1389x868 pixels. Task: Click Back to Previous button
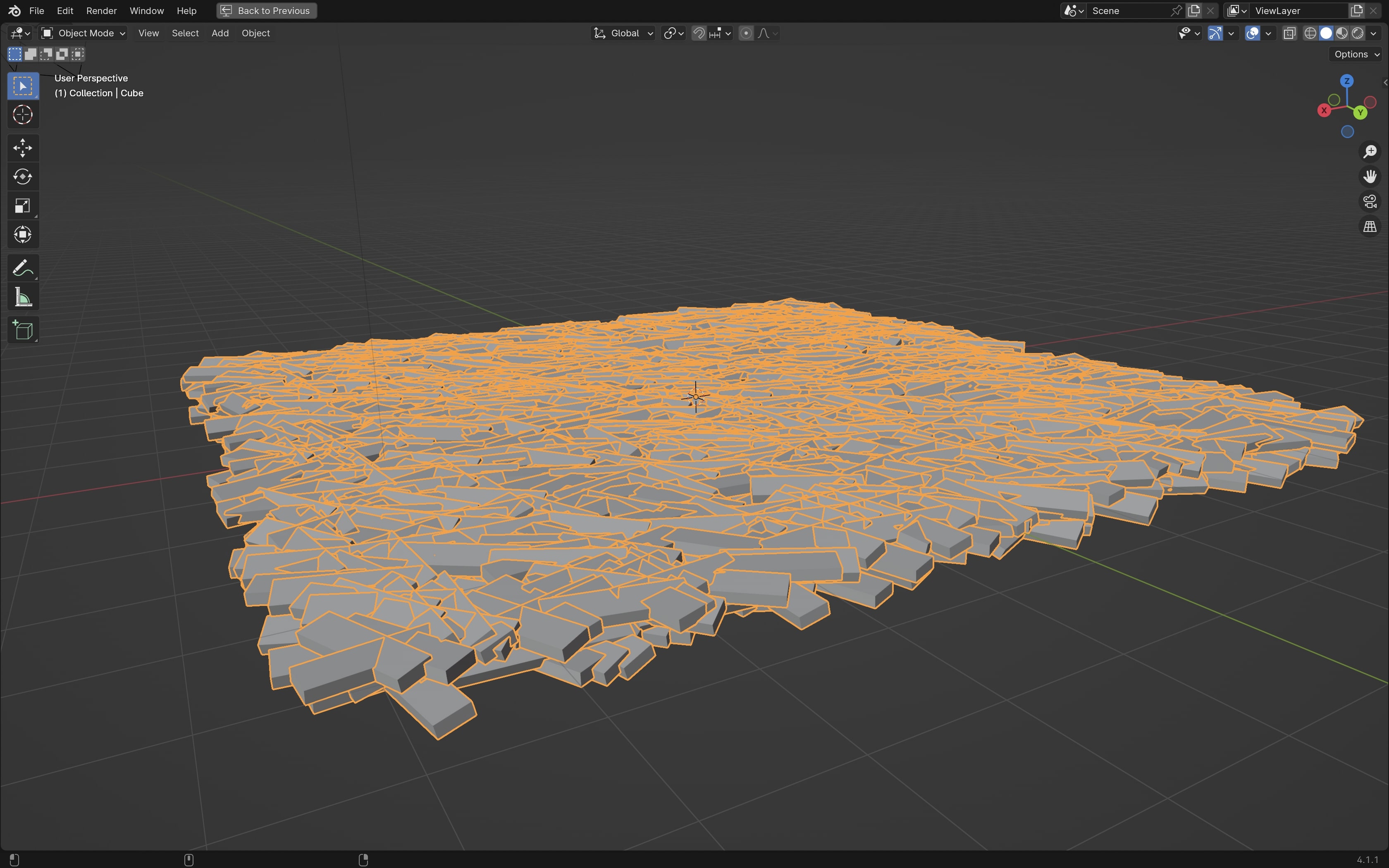coord(266,10)
